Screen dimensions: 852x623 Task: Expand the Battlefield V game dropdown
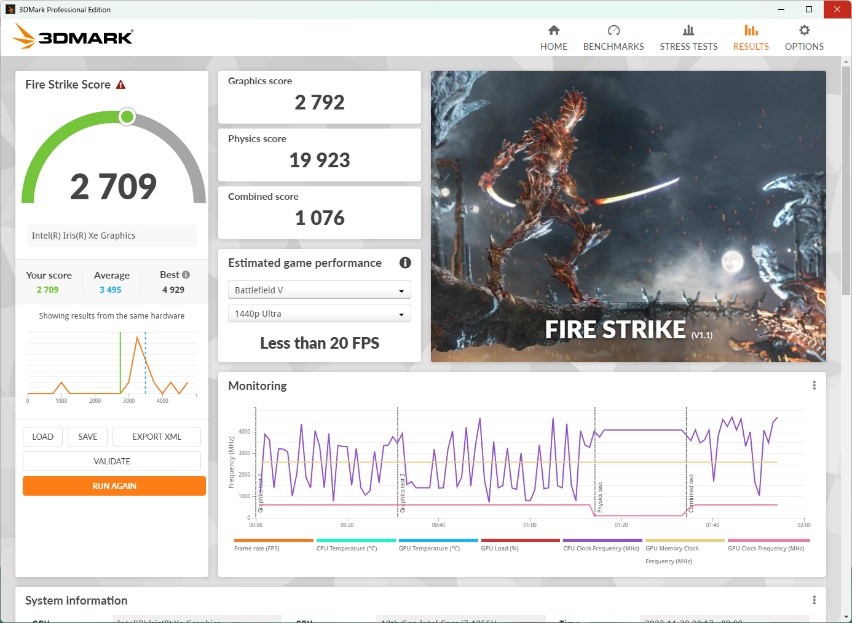(319, 290)
